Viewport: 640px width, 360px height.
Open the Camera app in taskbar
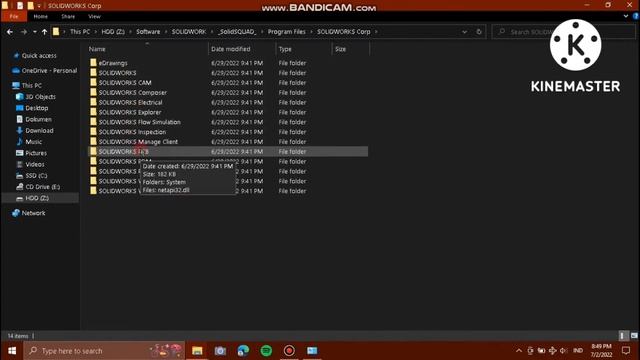click(220, 351)
